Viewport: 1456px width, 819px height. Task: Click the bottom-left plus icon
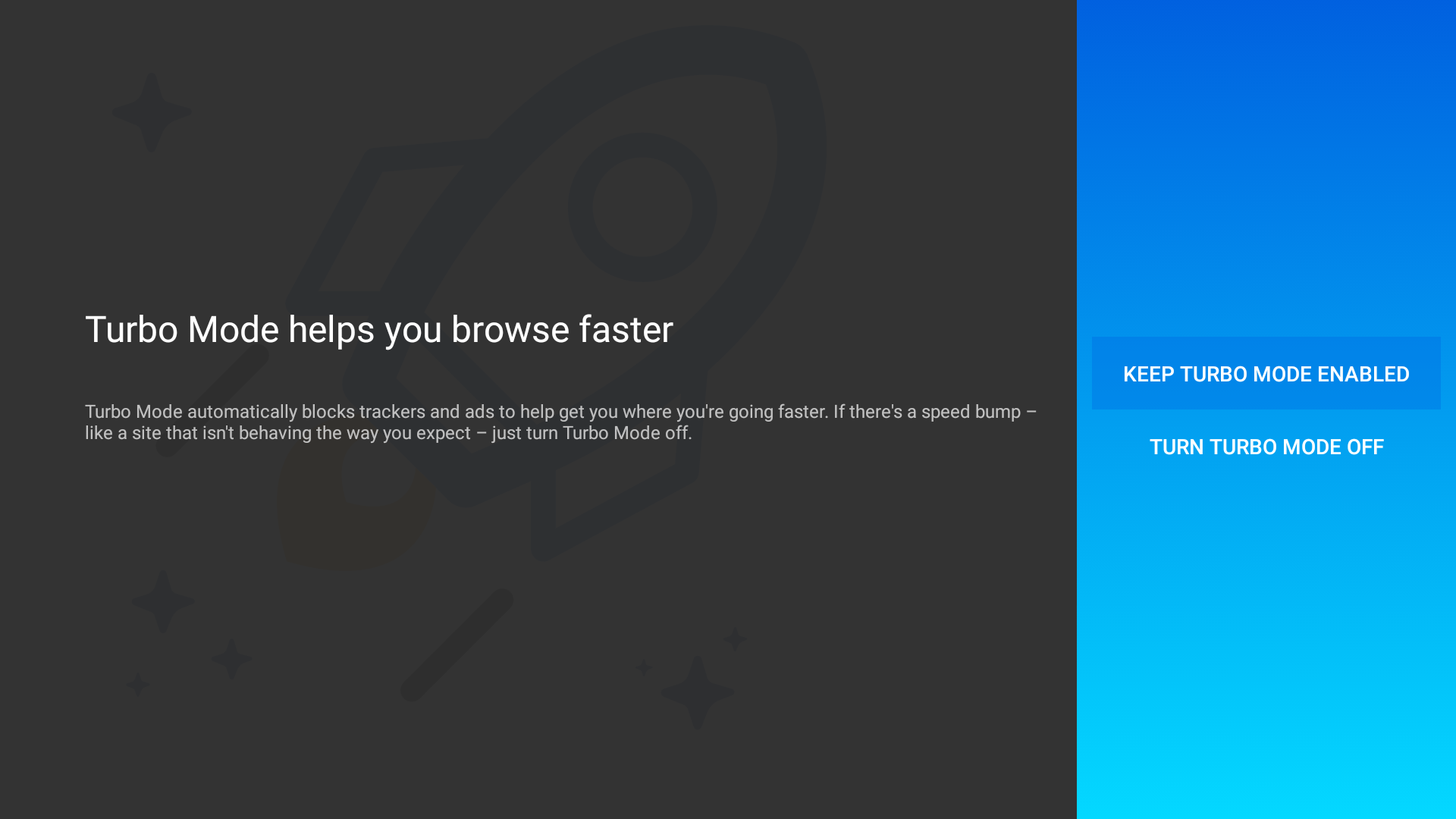click(139, 685)
